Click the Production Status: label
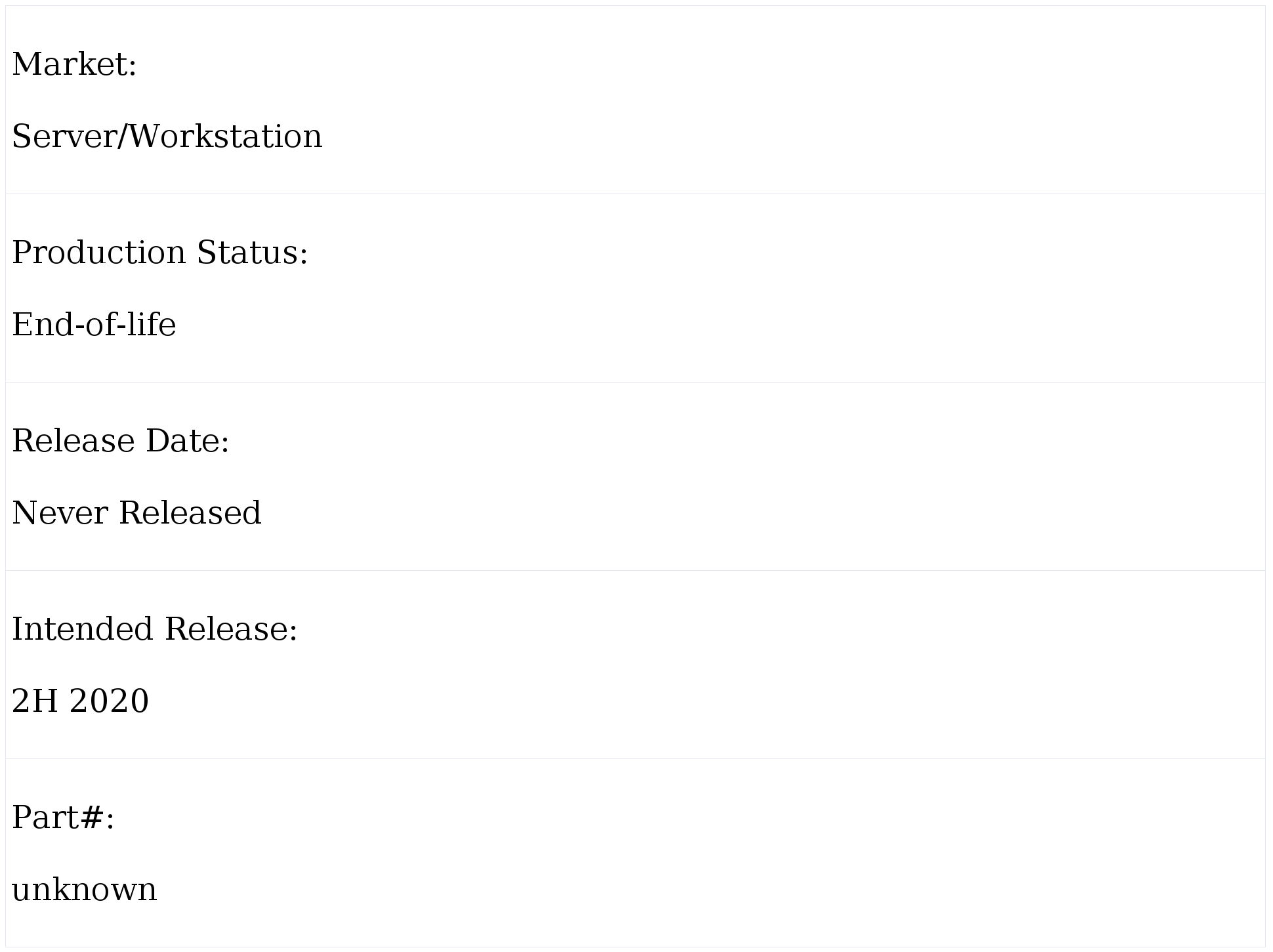Screen dimensions: 1273x952 point(159,253)
